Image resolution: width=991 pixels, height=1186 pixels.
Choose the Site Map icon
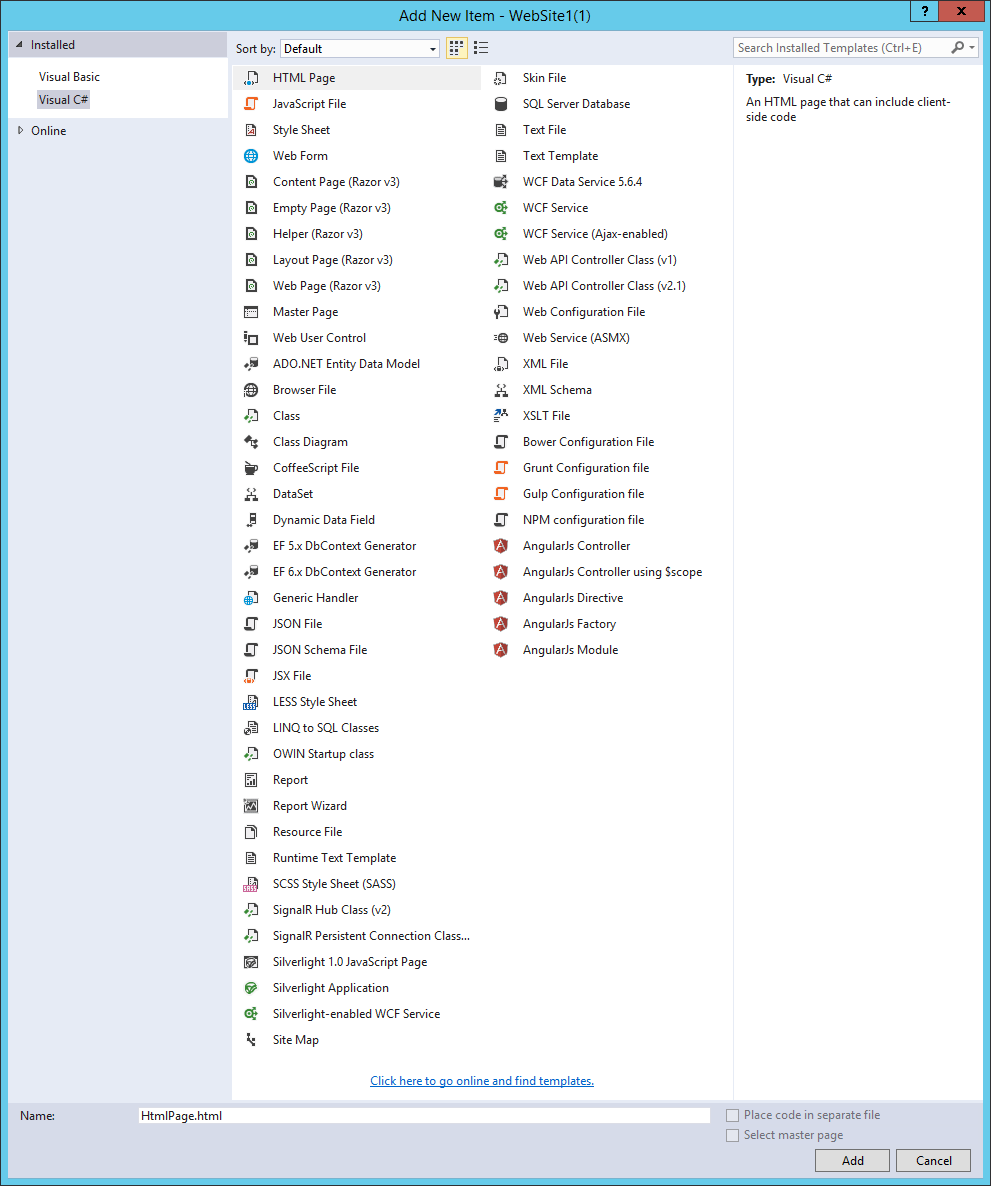pos(251,1040)
